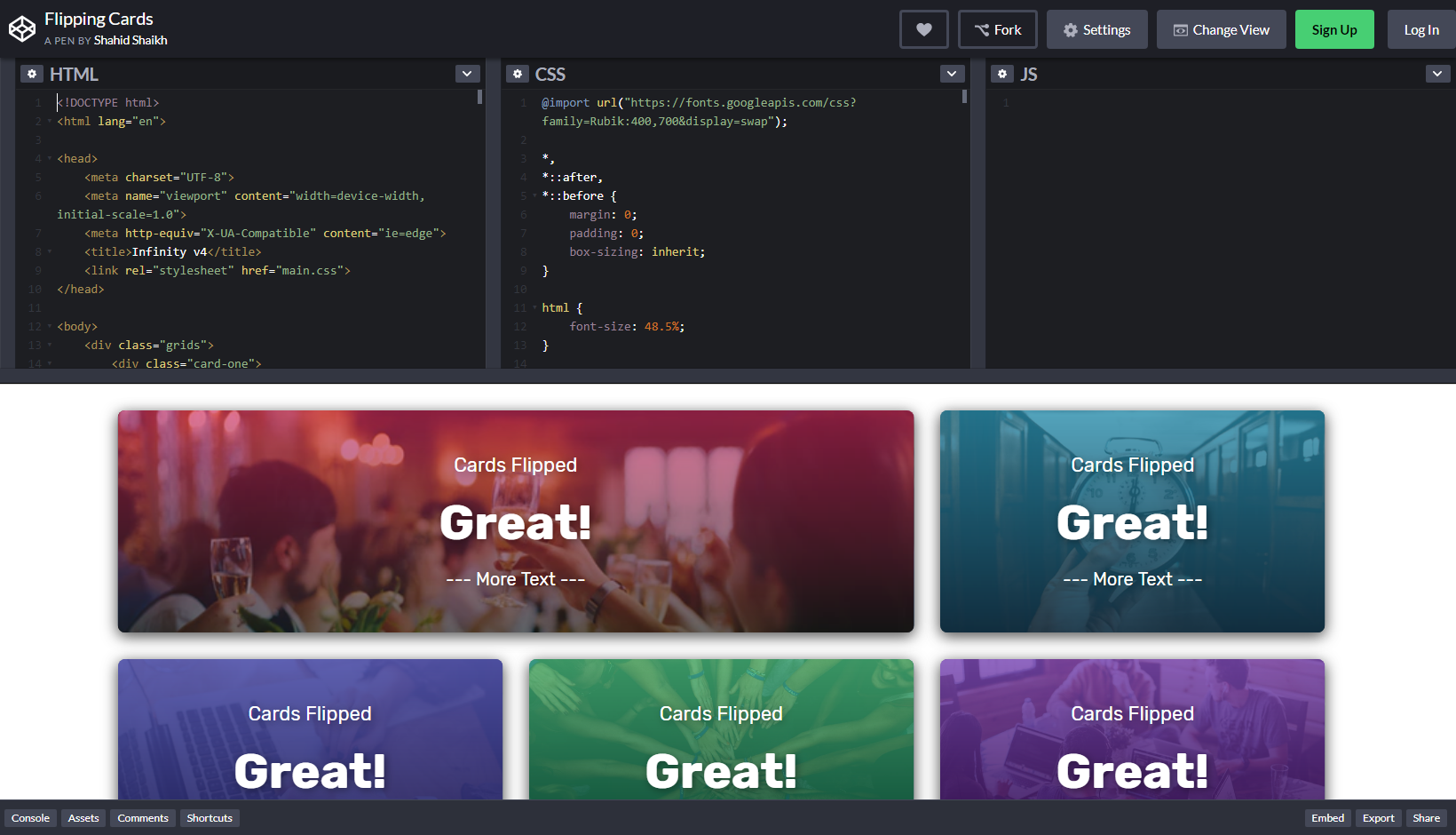The height and width of the screenshot is (835, 1456).
Task: Click the blue laptop card in preview
Action: point(310,729)
